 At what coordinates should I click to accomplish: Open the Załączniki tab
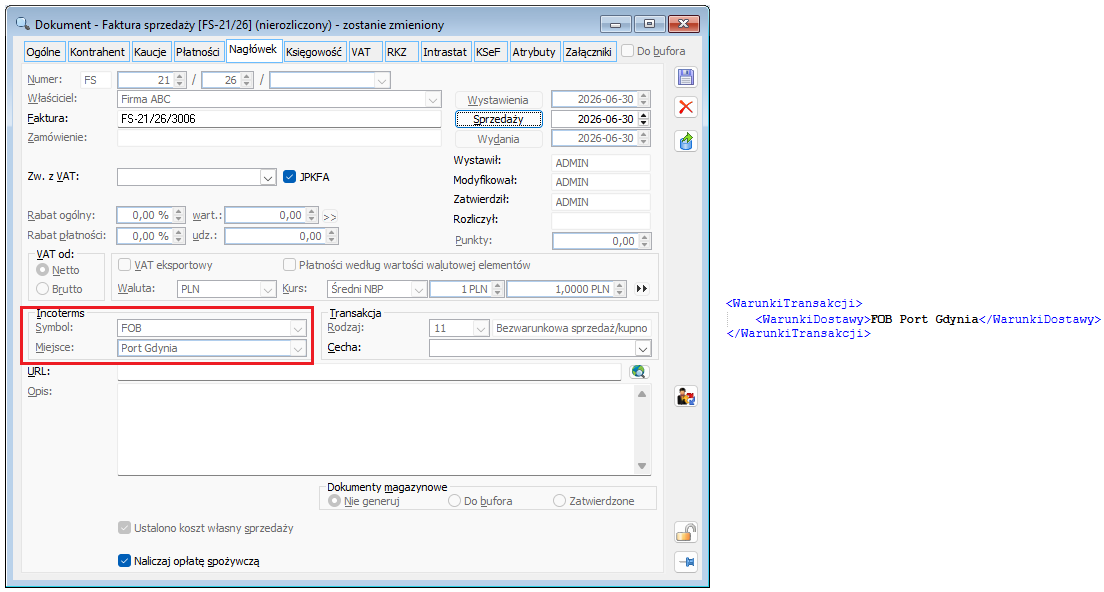pyautogui.click(x=589, y=51)
